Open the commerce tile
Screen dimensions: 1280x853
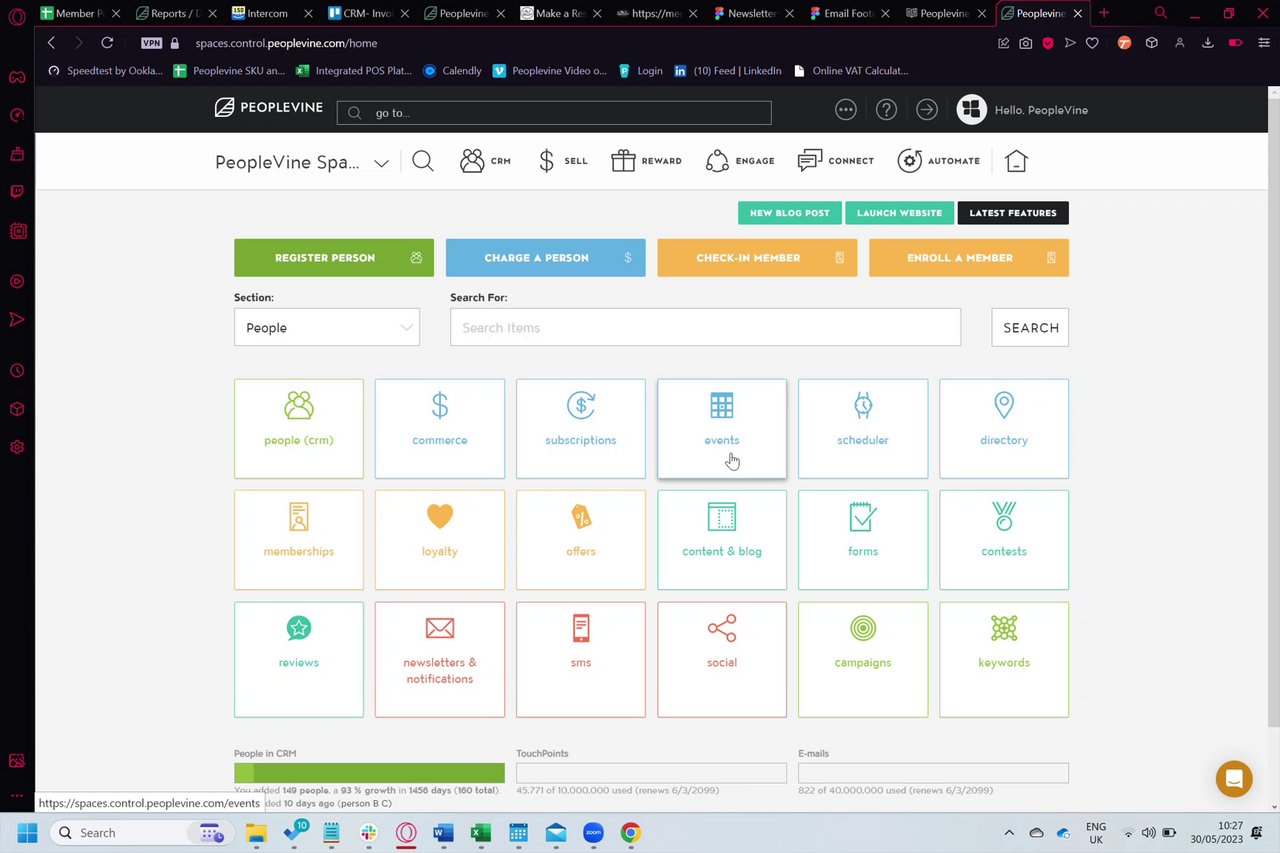(440, 428)
